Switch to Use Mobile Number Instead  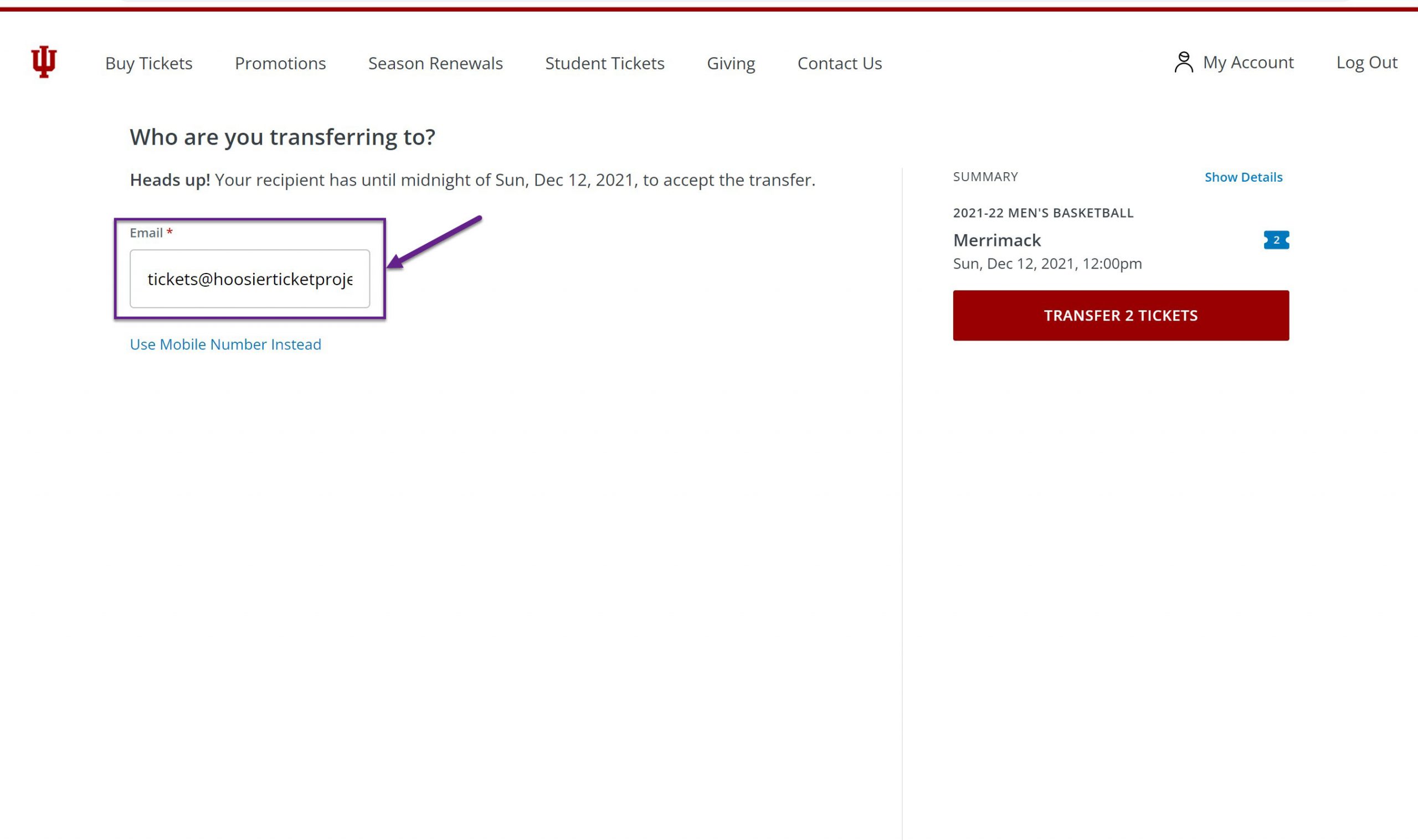pyautogui.click(x=225, y=344)
